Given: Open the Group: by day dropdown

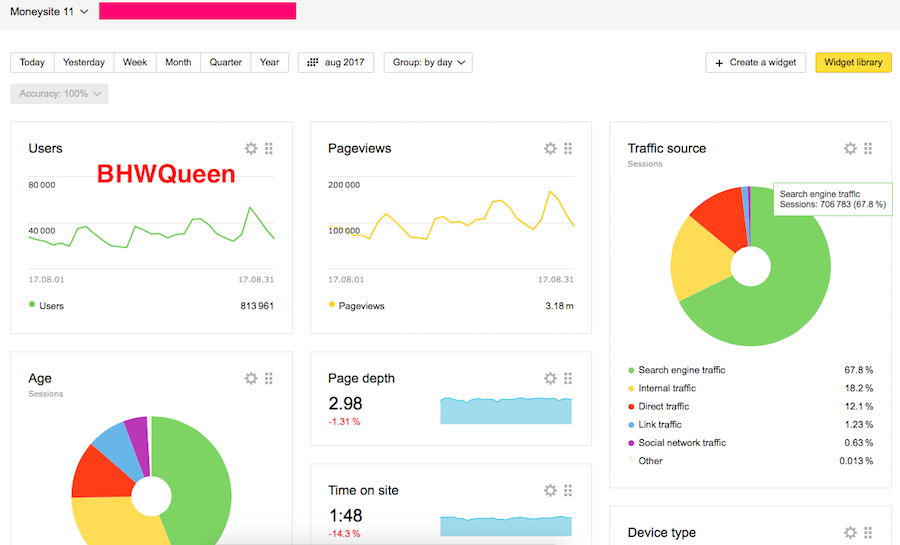Looking at the screenshot, I should pos(428,63).
